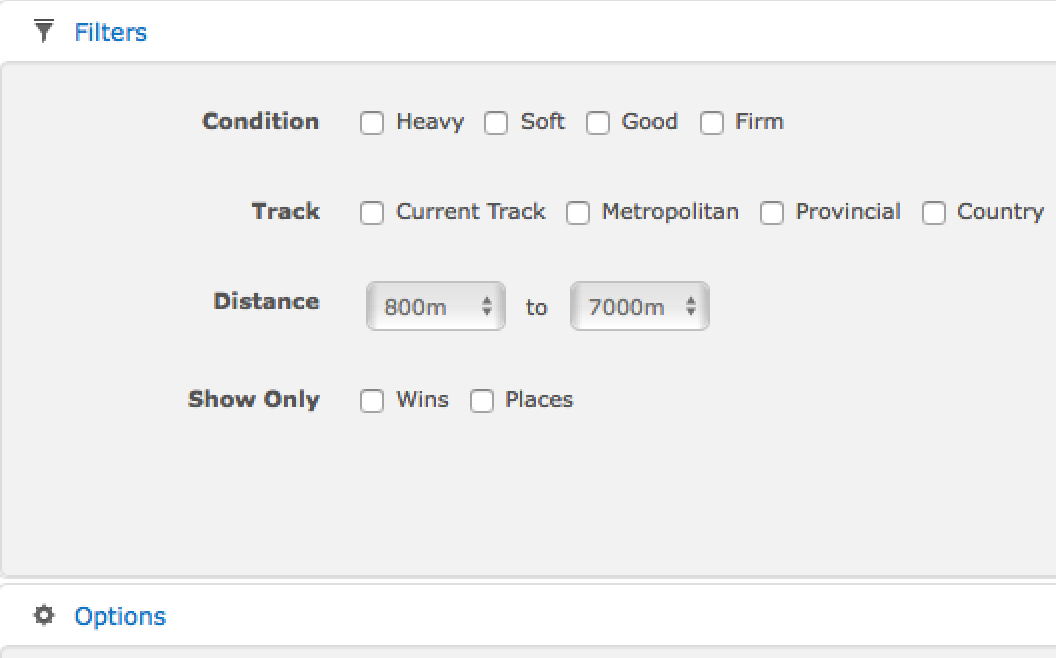
Task: Tick the Soft condition checkbox
Action: [x=496, y=123]
